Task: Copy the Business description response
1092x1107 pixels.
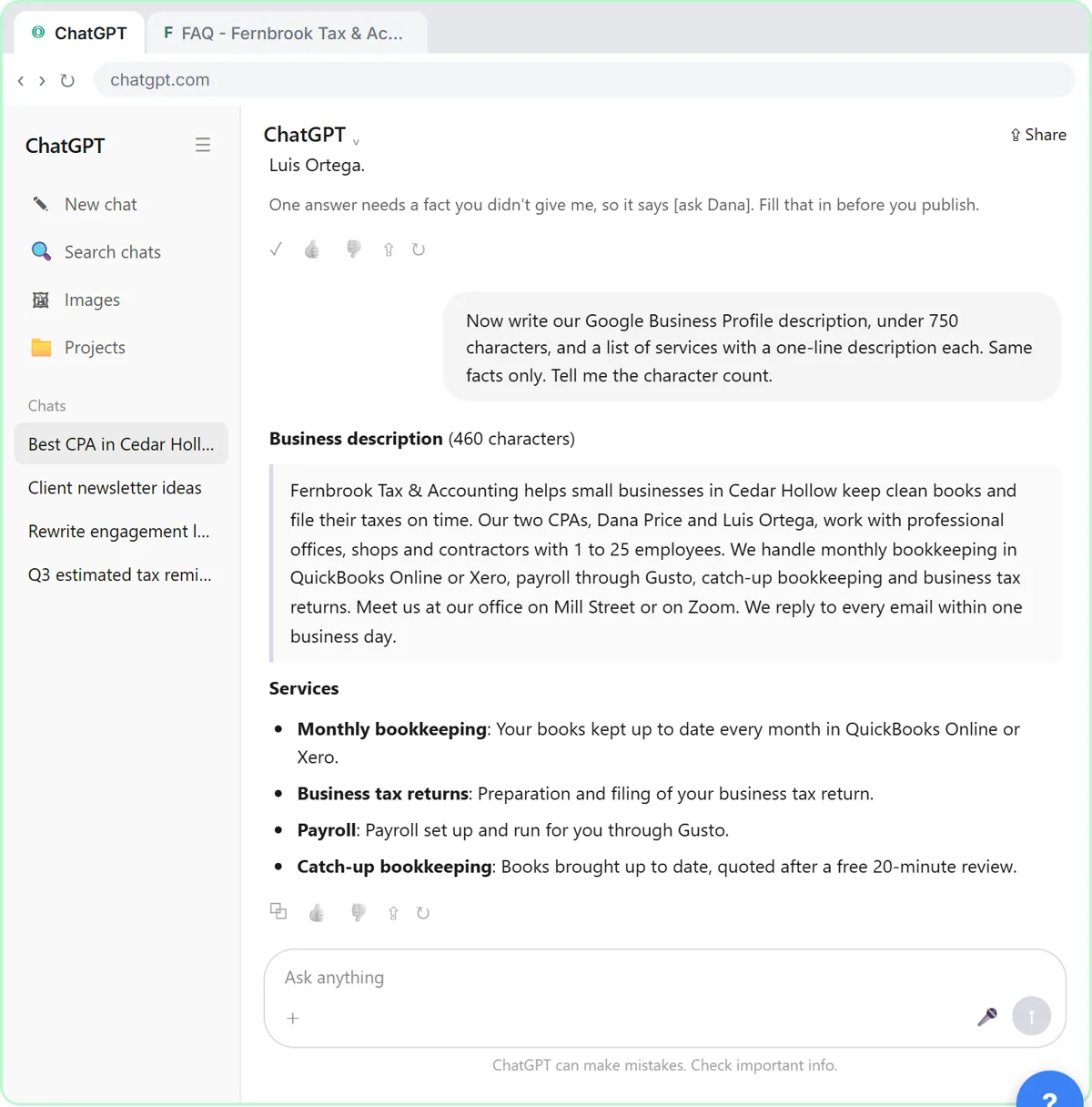Action: (278, 911)
